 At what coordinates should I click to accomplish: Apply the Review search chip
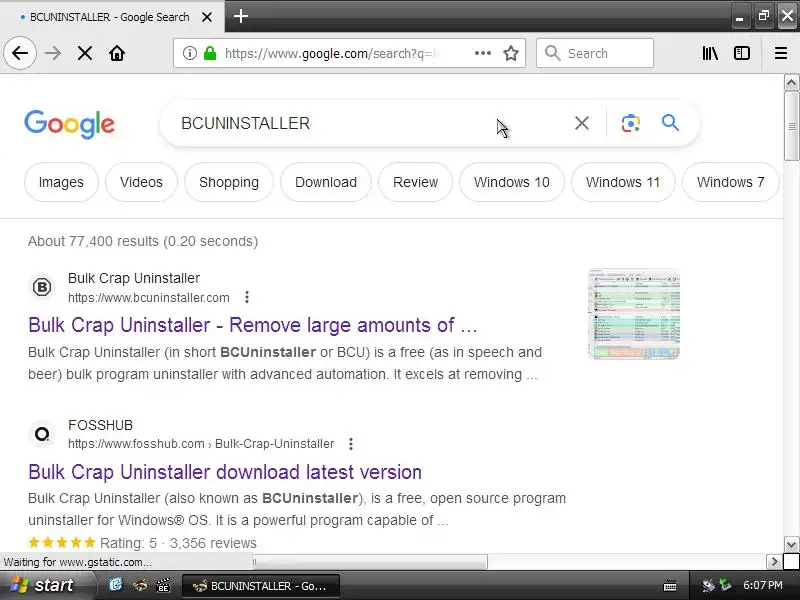[x=415, y=182]
